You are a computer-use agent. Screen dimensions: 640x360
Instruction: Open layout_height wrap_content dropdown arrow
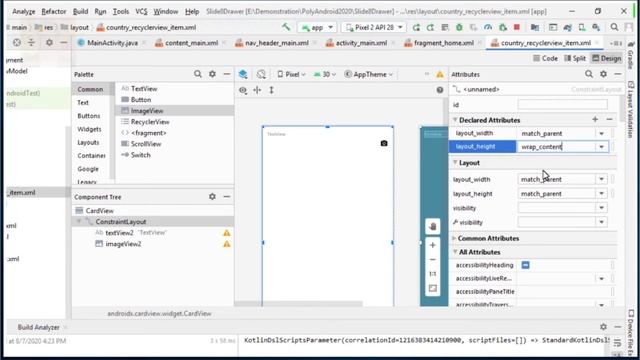point(601,147)
